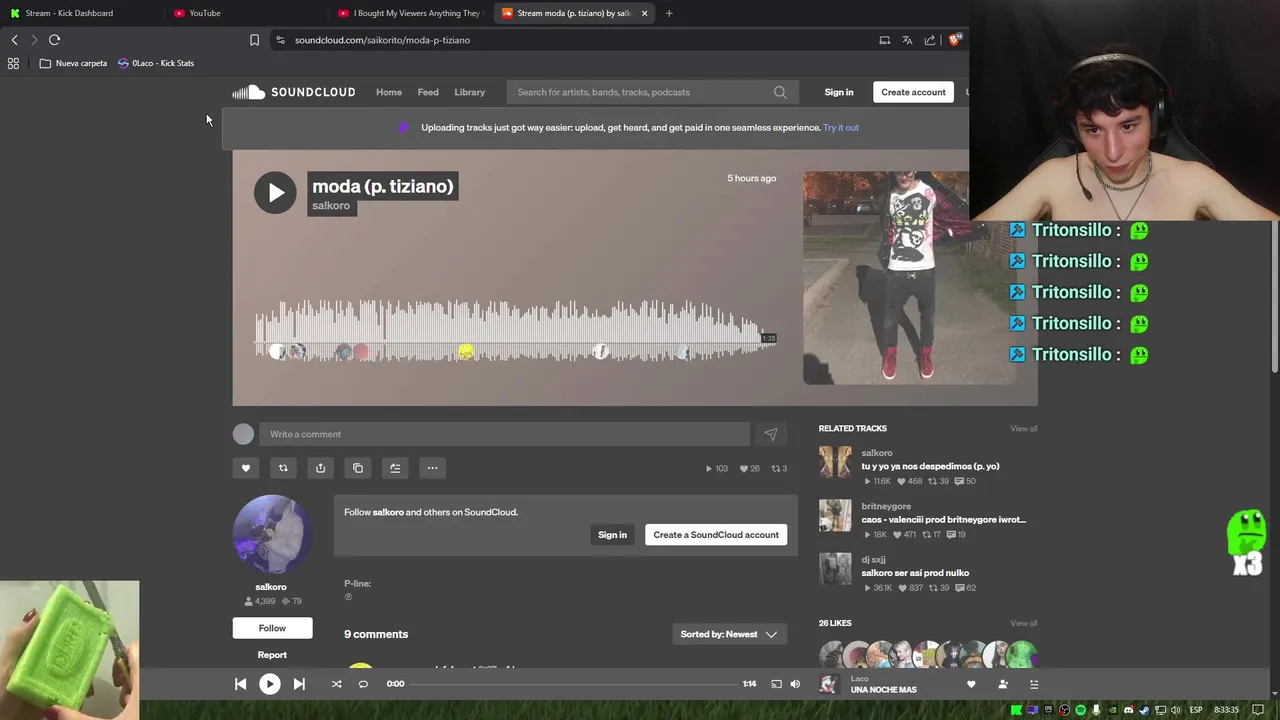Click the Create account button
The height and width of the screenshot is (720, 1280).
pos(913,92)
